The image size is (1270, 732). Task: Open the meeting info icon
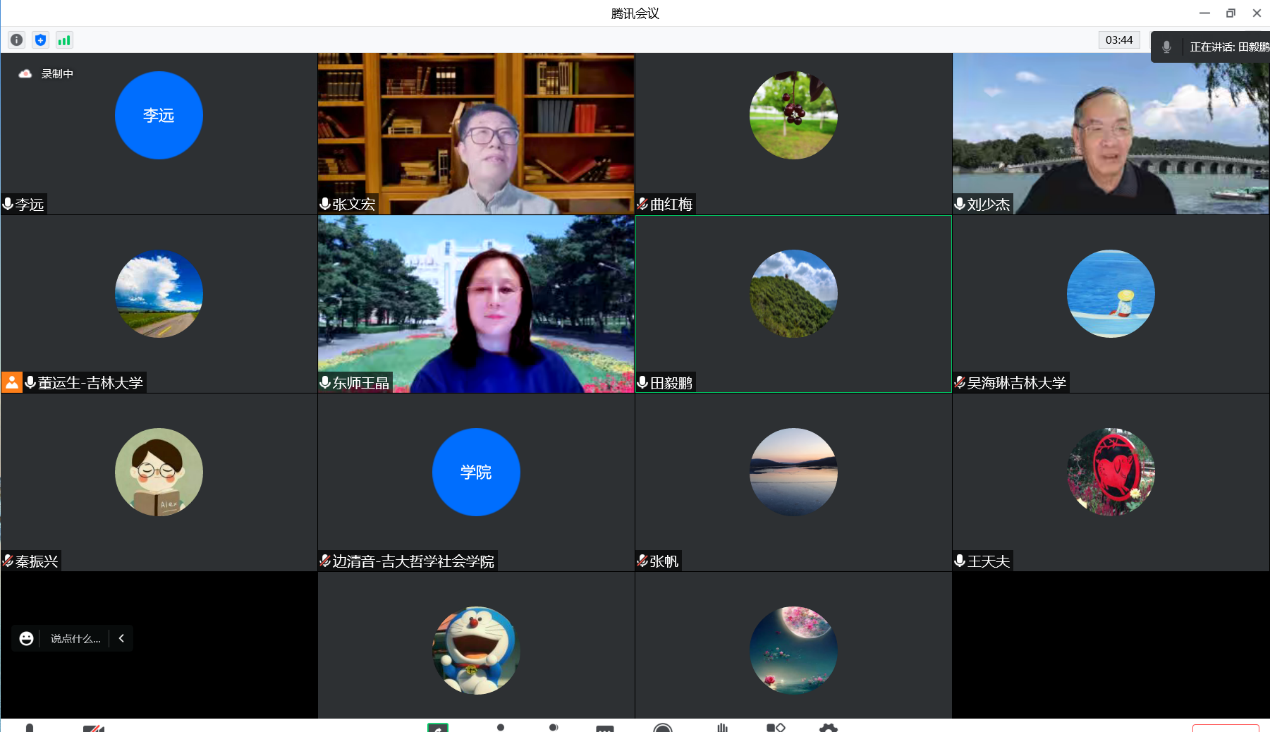point(16,40)
